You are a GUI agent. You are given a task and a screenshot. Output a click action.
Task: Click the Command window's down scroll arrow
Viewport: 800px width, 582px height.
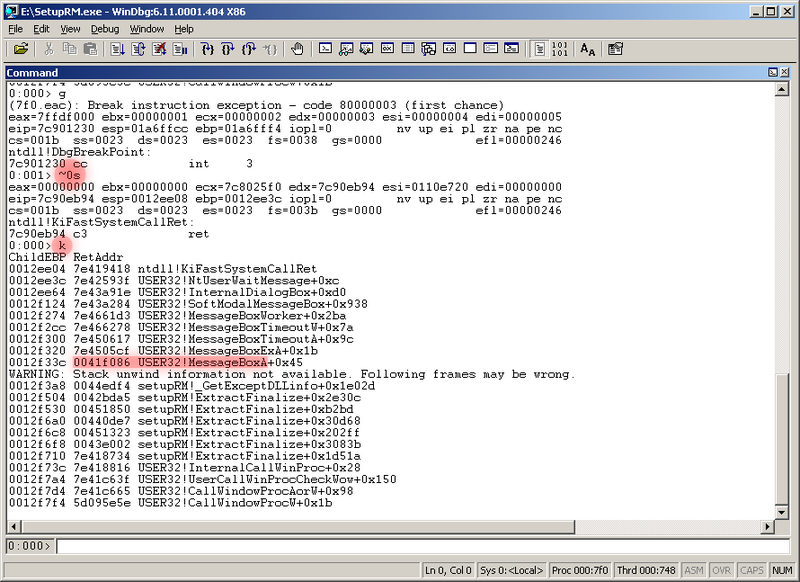[x=782, y=512]
